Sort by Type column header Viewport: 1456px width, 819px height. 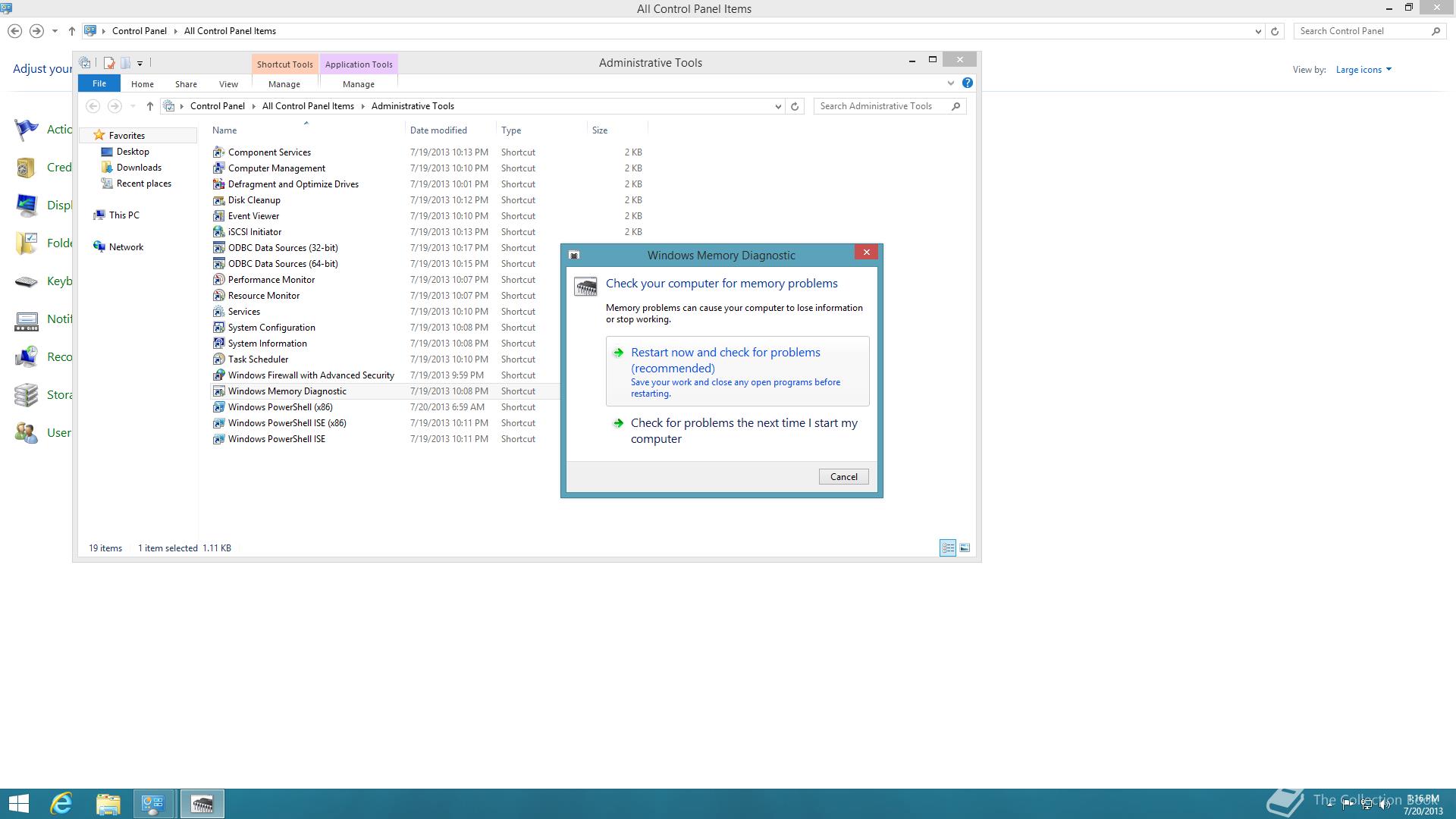pyautogui.click(x=541, y=130)
